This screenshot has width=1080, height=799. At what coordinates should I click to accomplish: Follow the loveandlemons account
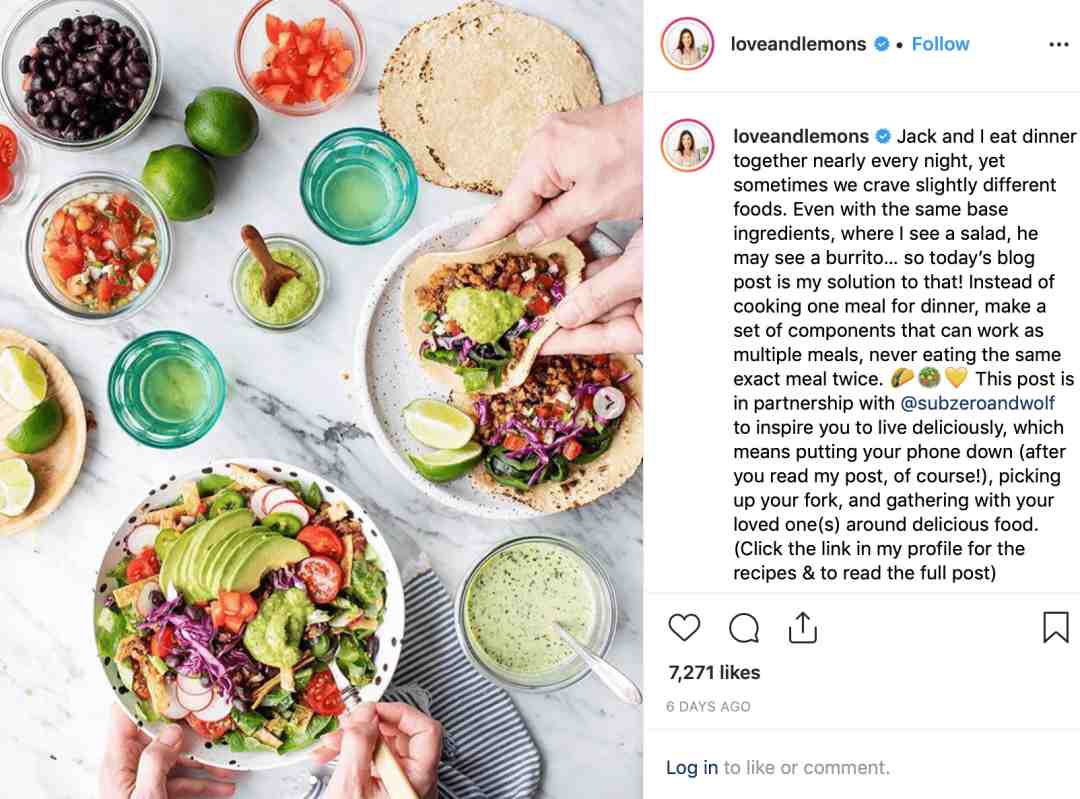point(940,44)
